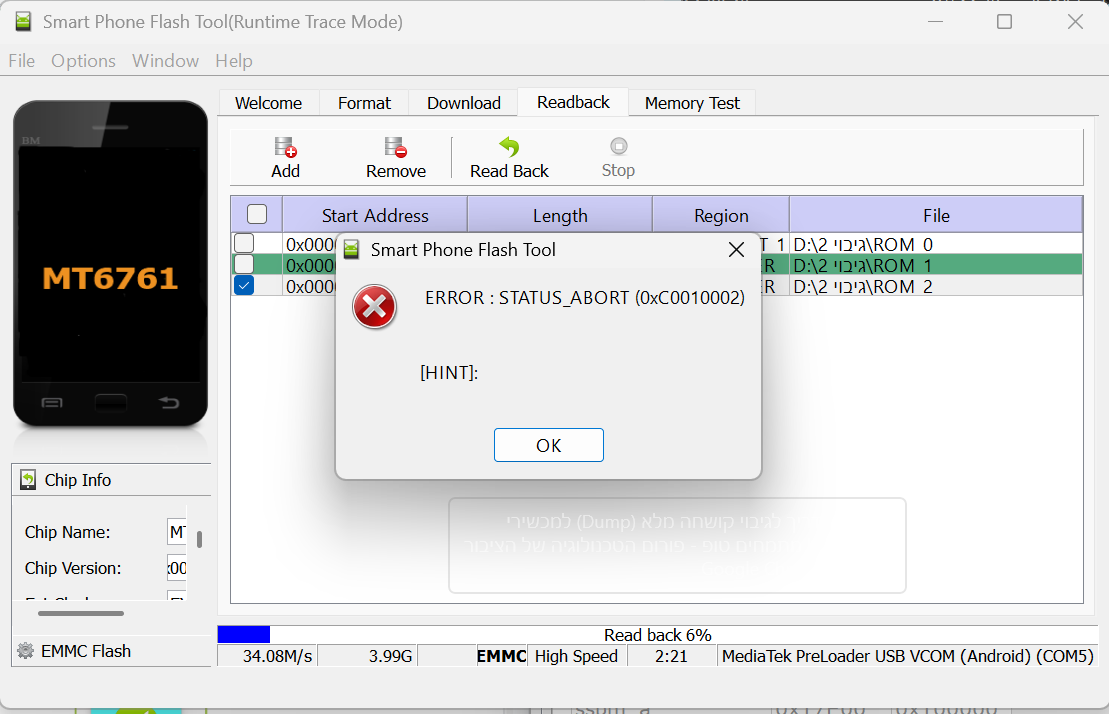Click the EMMC Flash gear icon
The image size is (1109, 714).
coord(26,651)
